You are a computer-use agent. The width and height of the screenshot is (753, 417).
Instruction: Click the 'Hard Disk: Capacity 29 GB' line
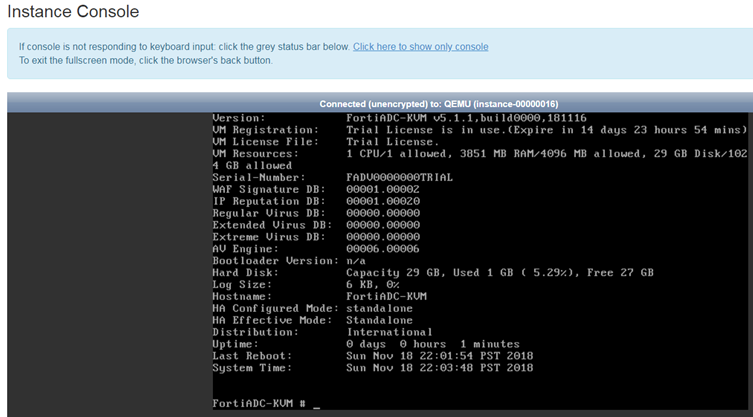click(x=433, y=272)
